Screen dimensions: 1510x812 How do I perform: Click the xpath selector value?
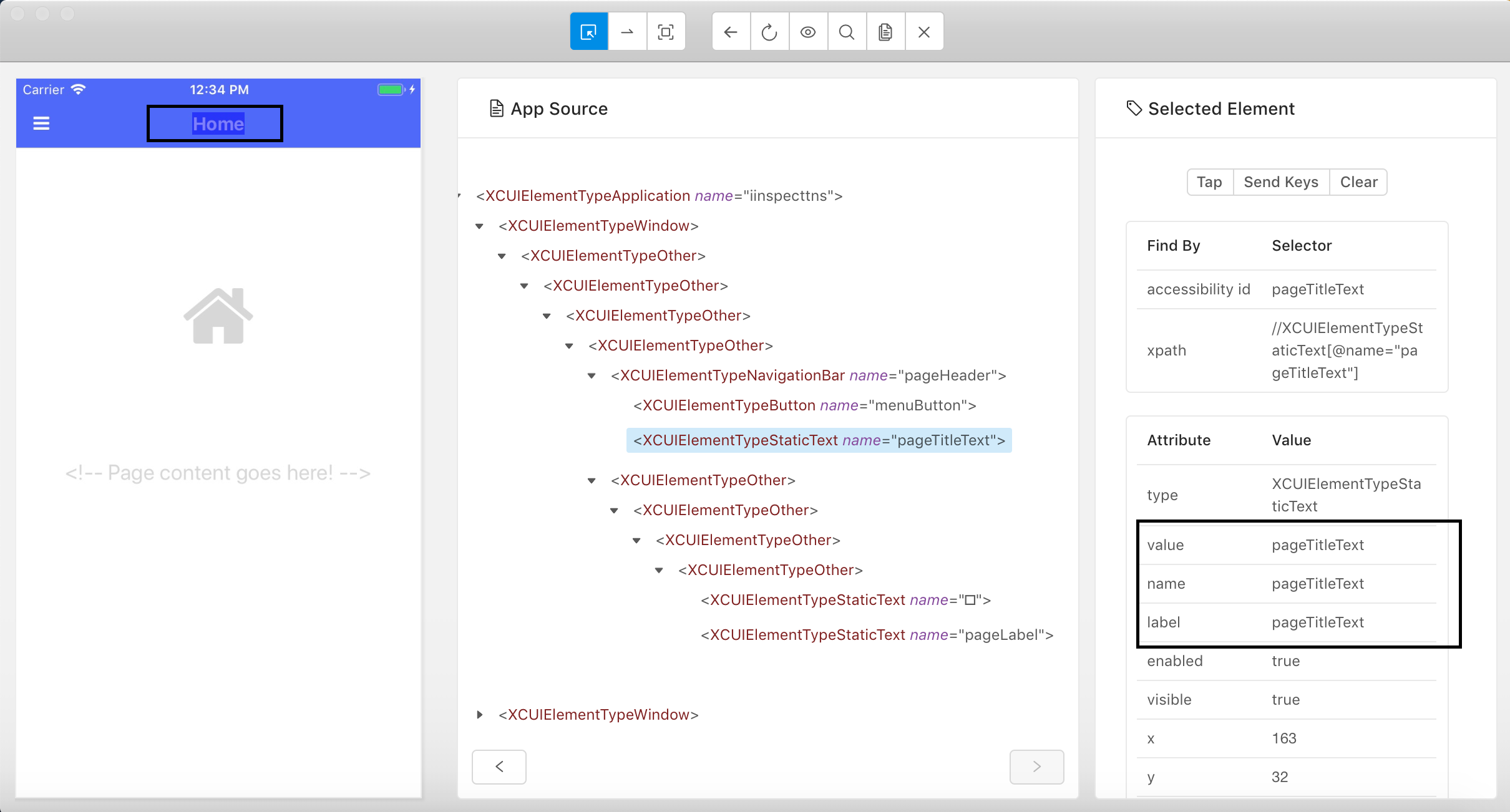coord(1347,350)
